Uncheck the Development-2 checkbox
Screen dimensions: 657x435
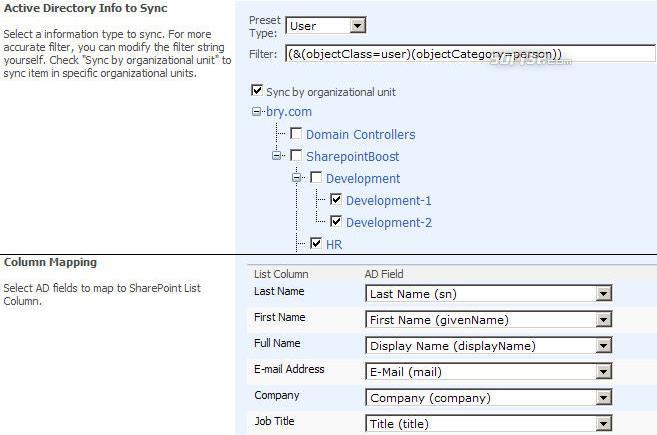coord(336,221)
